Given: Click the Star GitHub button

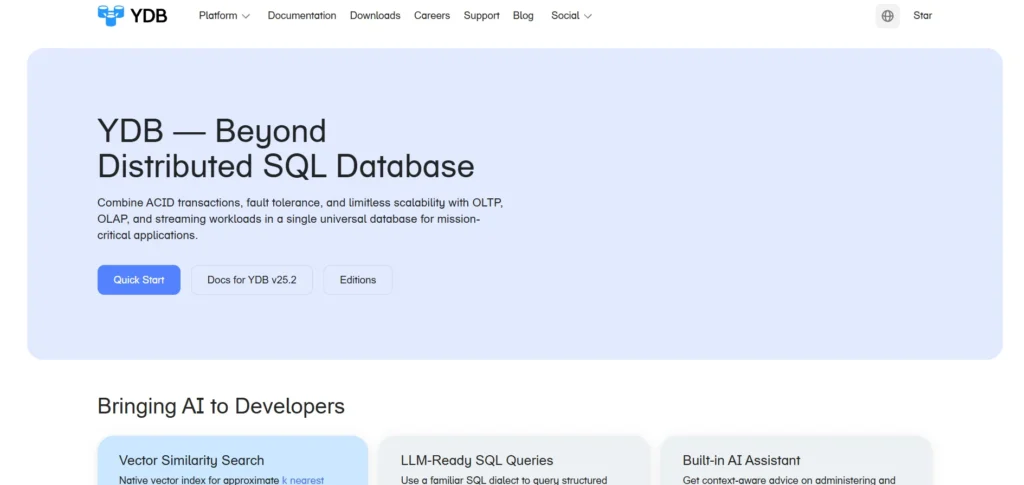Looking at the screenshot, I should (922, 16).
